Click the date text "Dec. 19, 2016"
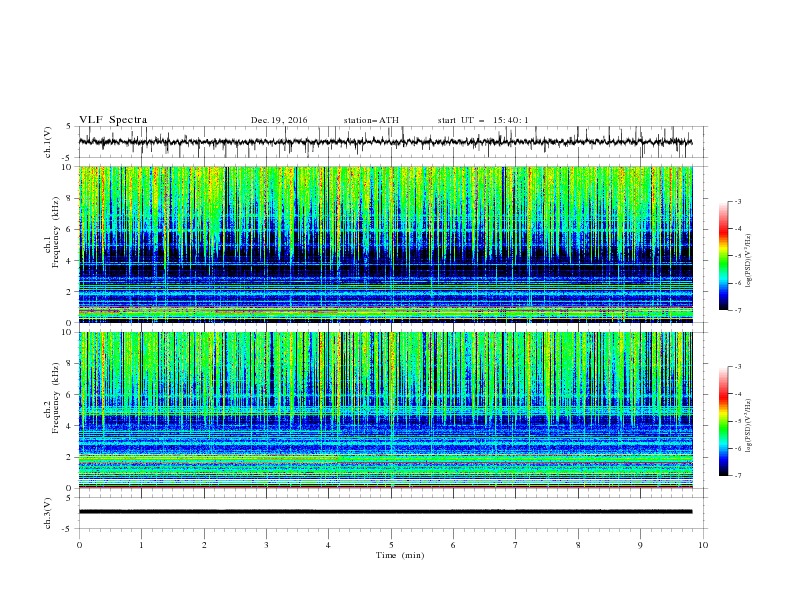 click(279, 120)
